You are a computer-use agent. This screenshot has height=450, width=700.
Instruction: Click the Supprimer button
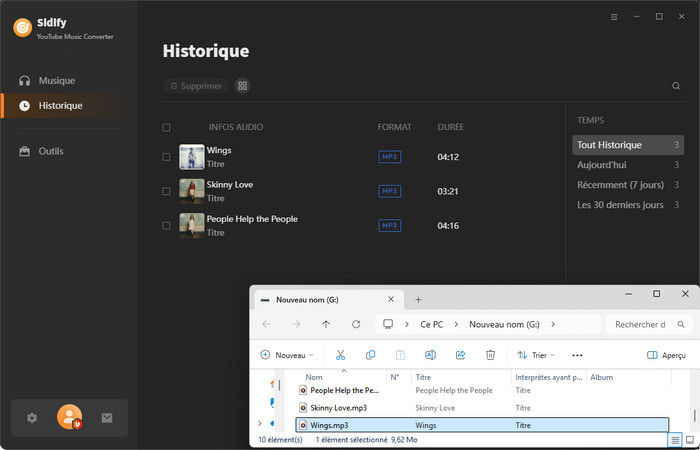click(x=195, y=86)
